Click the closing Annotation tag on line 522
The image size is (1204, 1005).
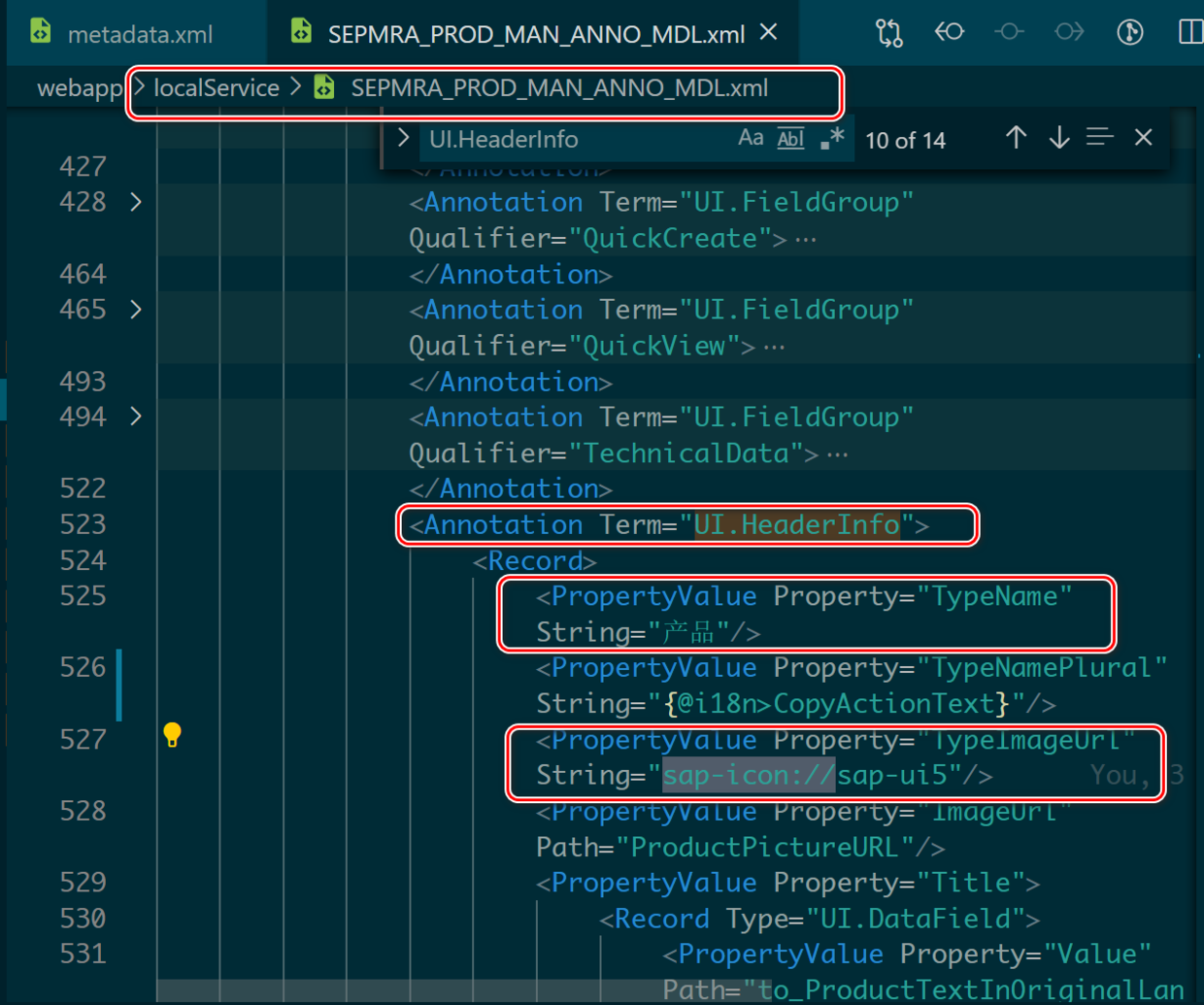(x=511, y=488)
